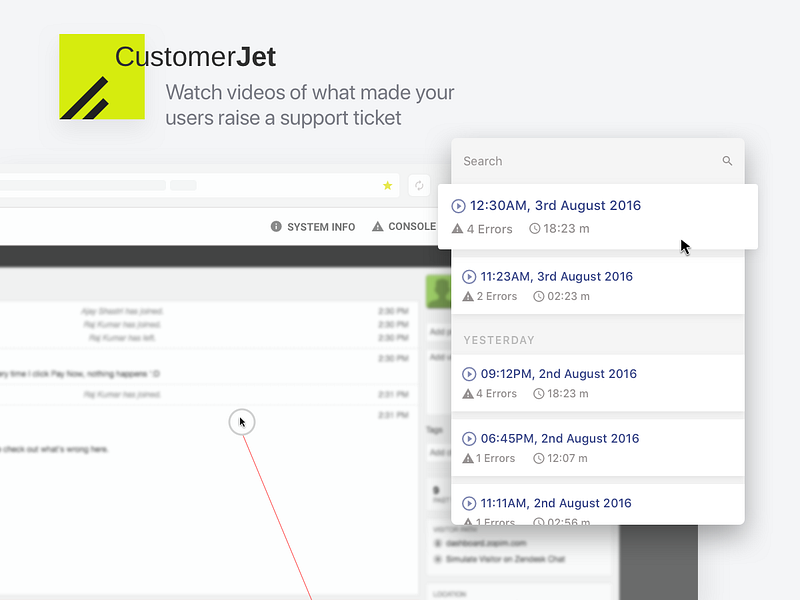Click the clock icon beside 18:23 m at 12:30AM
The height and width of the screenshot is (600, 800).
click(x=534, y=229)
